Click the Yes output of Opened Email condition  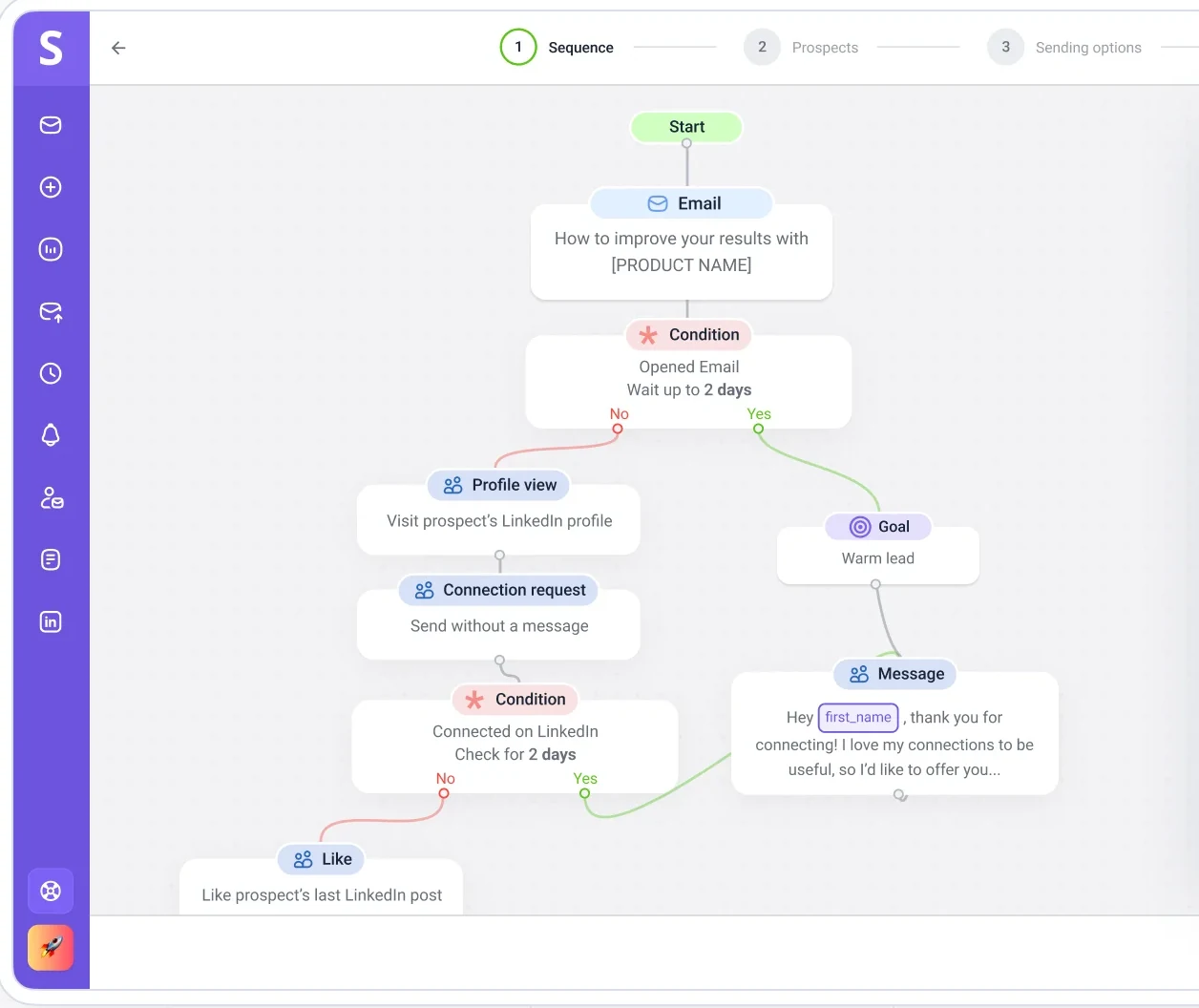(x=758, y=429)
